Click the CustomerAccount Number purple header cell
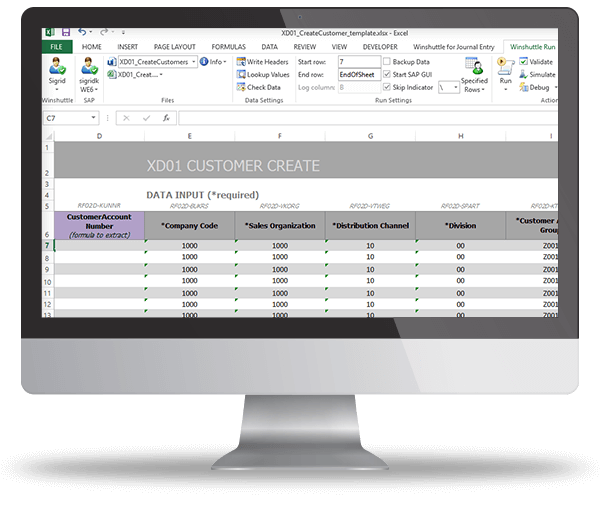Viewport: 600px width, 512px height. coord(99,226)
